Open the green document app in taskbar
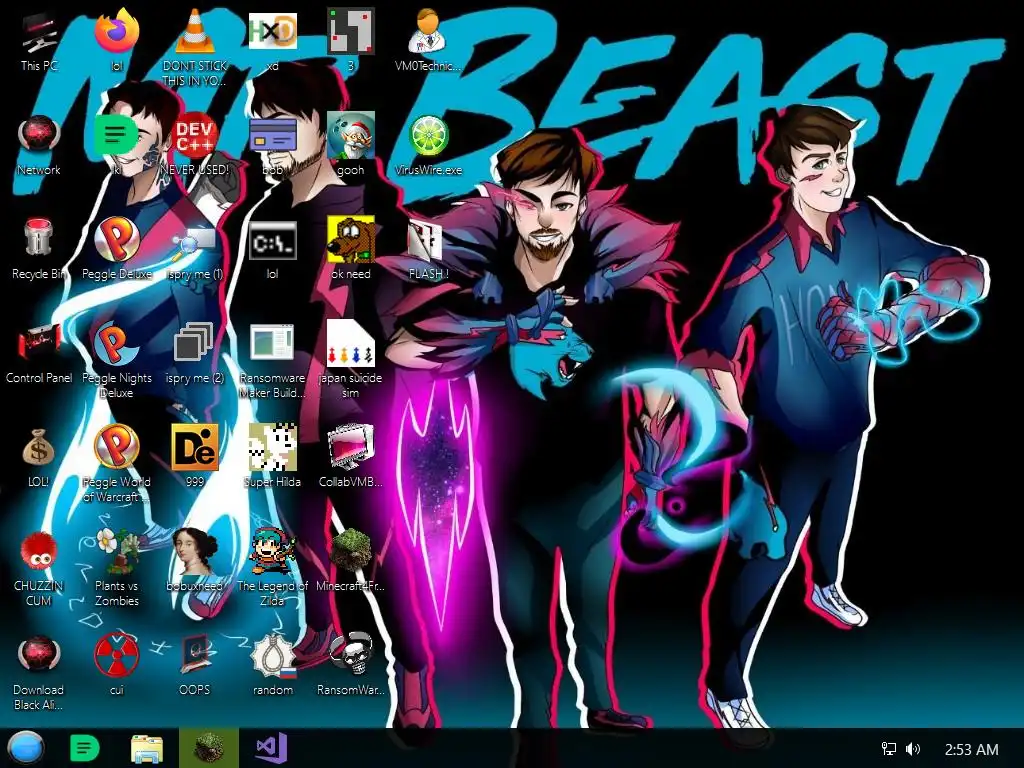Viewport: 1024px width, 768px height. click(x=84, y=748)
